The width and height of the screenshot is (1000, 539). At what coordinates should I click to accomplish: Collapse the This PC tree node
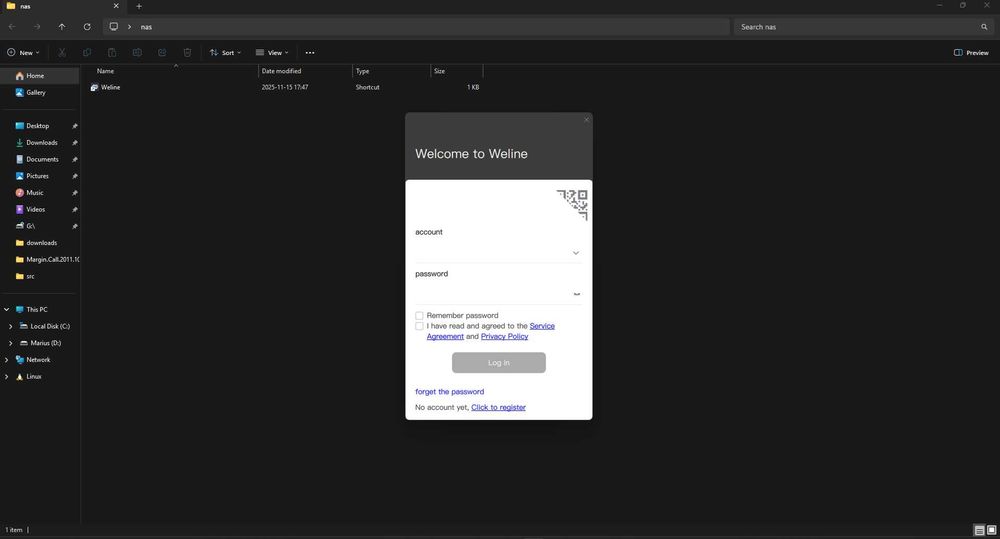click(6, 309)
